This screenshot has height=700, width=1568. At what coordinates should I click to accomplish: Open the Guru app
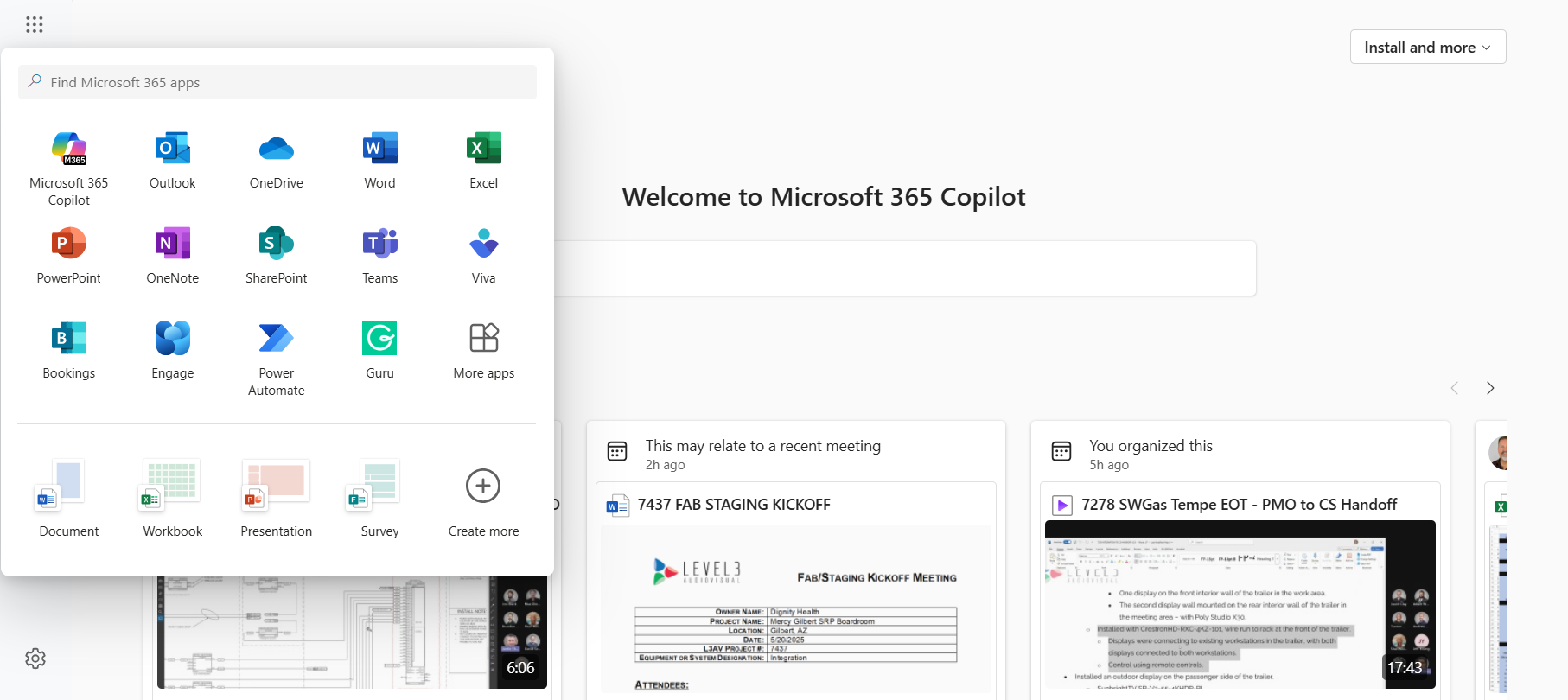(379, 350)
